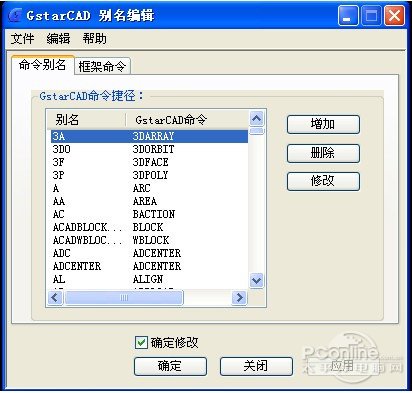The image size is (412, 393).
Task: Click the list's scroll down arrow
Action: pyautogui.click(x=256, y=280)
